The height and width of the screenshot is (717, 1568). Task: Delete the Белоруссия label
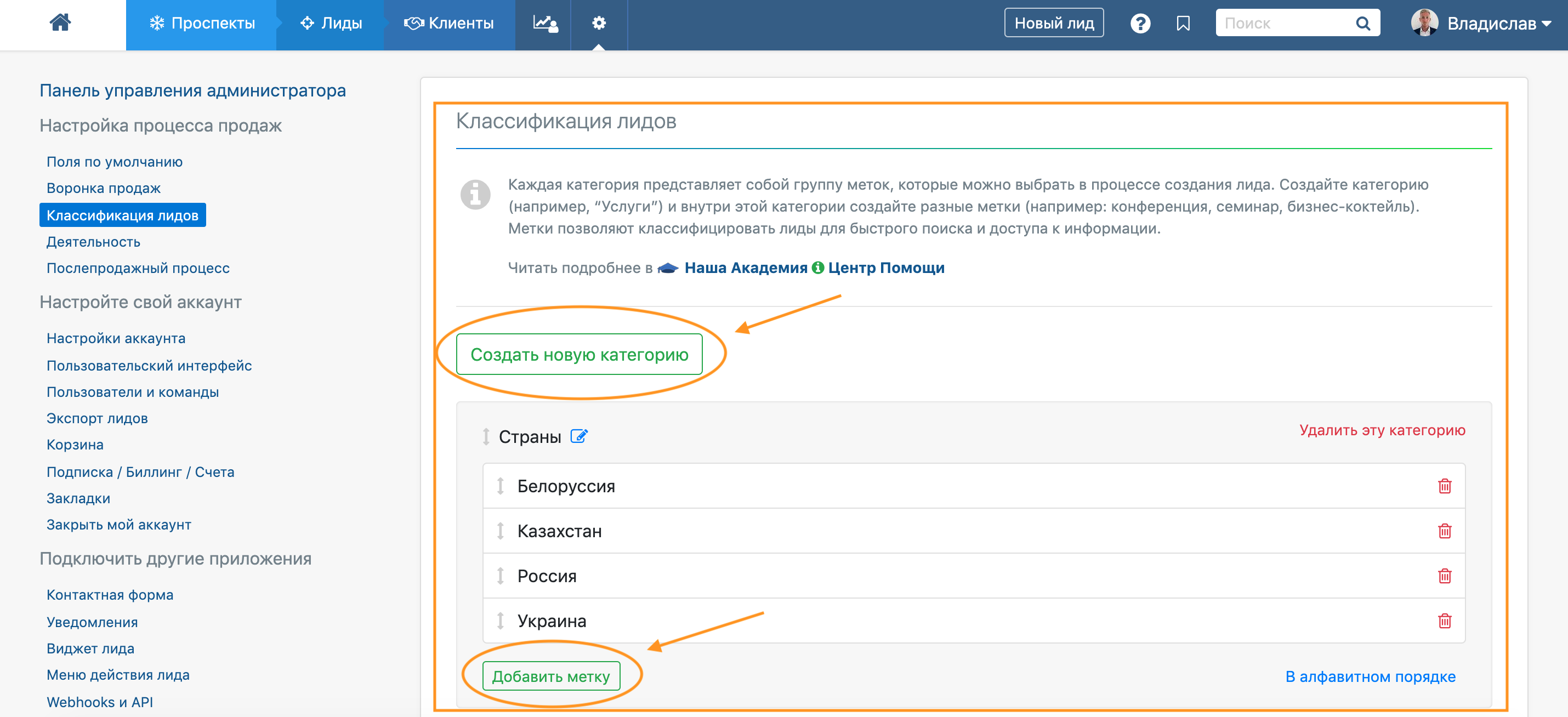(x=1444, y=486)
